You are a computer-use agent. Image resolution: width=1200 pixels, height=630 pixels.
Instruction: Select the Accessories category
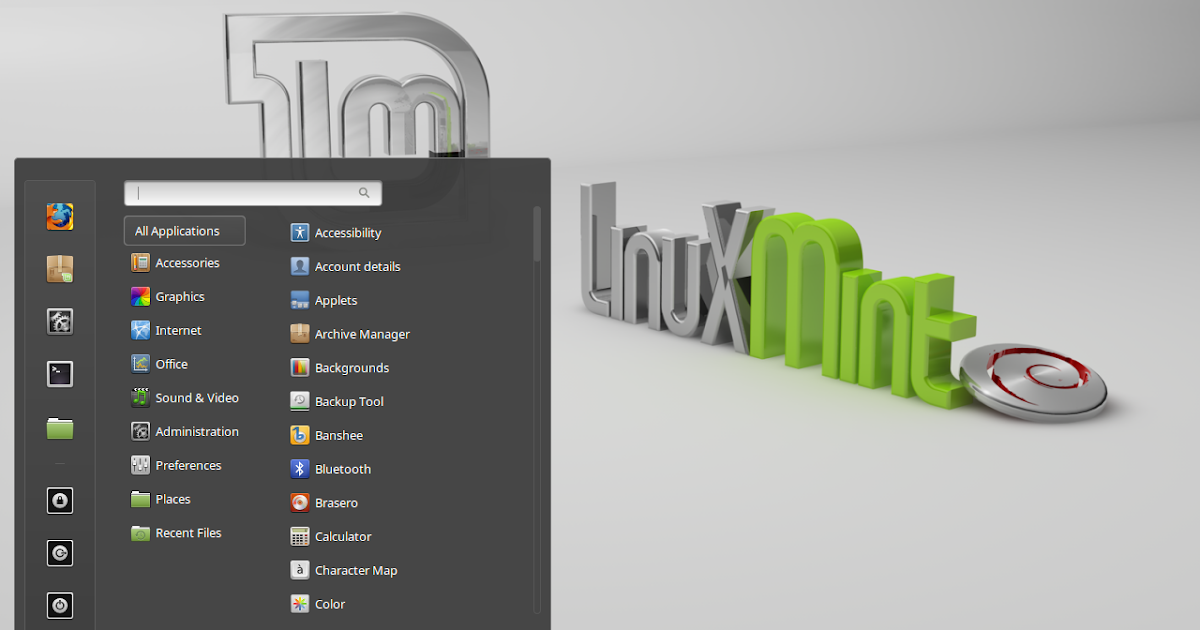tap(187, 262)
